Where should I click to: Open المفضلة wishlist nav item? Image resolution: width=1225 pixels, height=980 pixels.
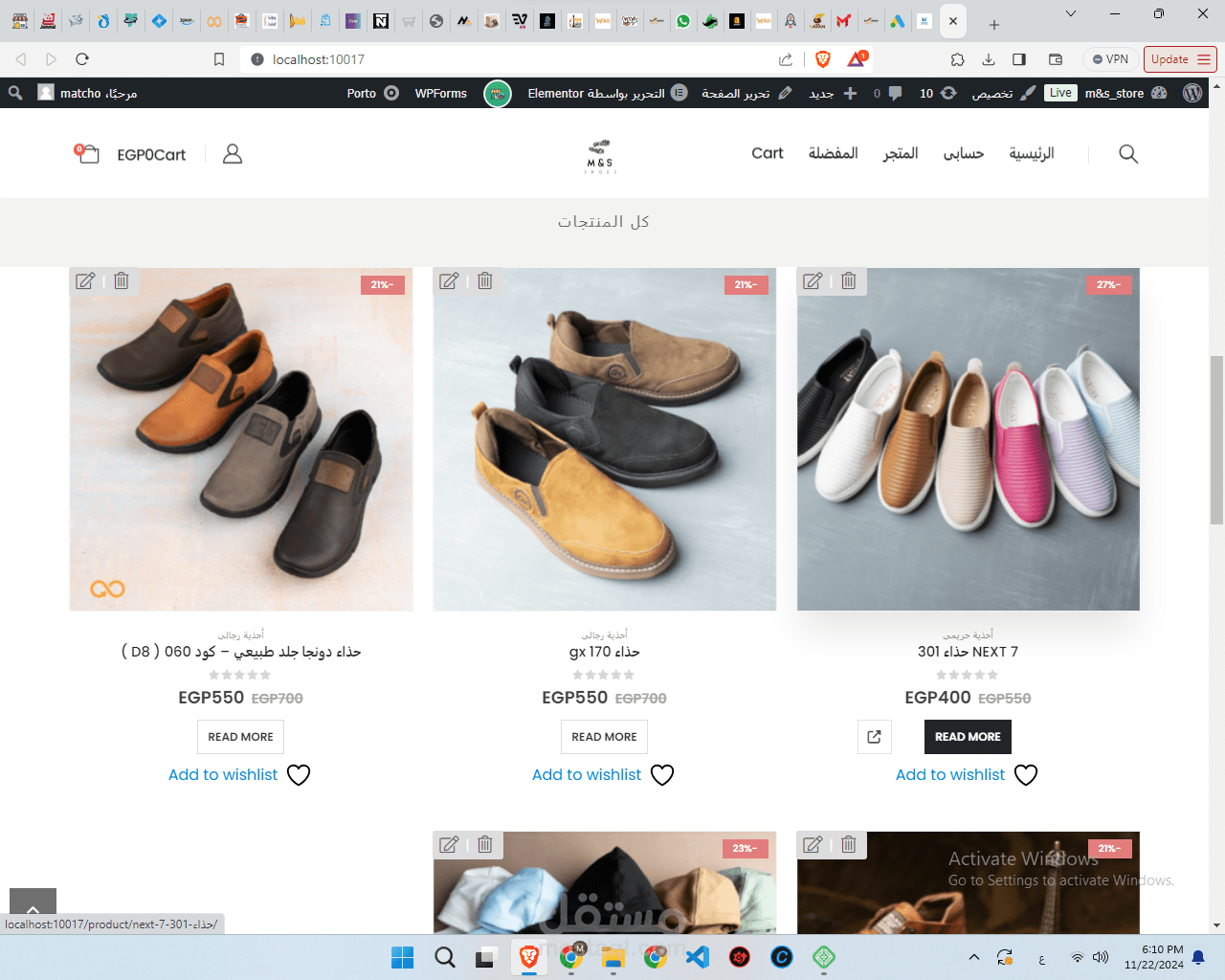pos(833,153)
